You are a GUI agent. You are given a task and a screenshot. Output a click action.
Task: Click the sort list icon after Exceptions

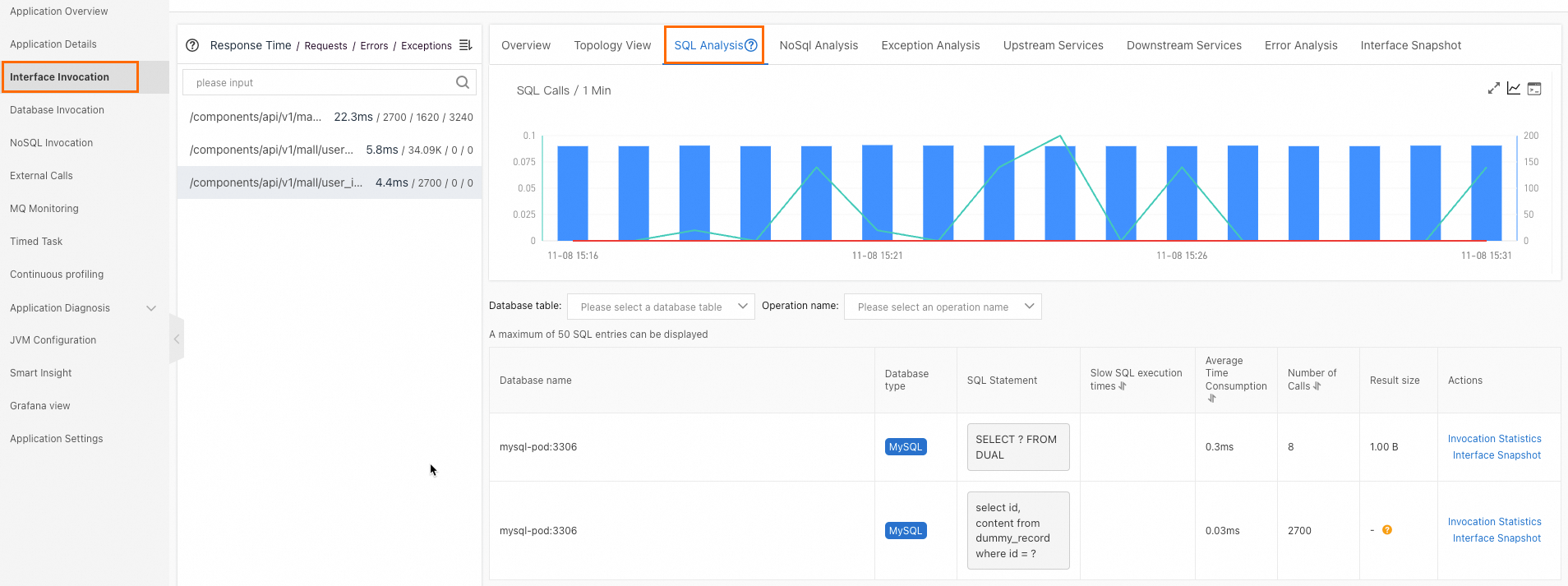point(465,45)
